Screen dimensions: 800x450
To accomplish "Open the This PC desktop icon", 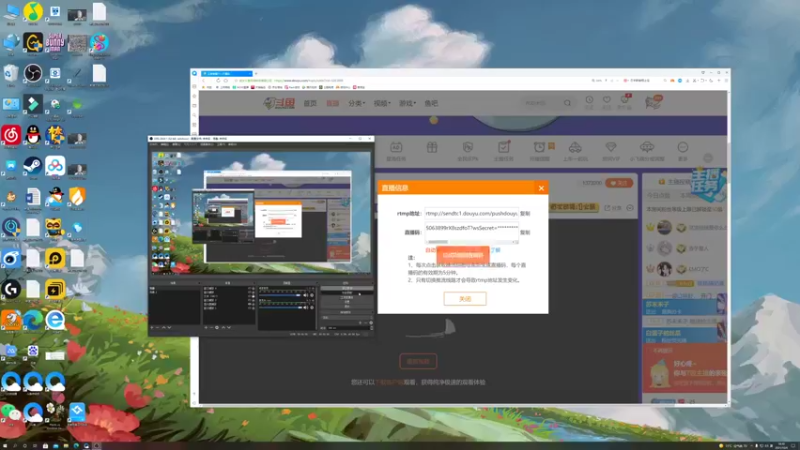I will (11, 12).
